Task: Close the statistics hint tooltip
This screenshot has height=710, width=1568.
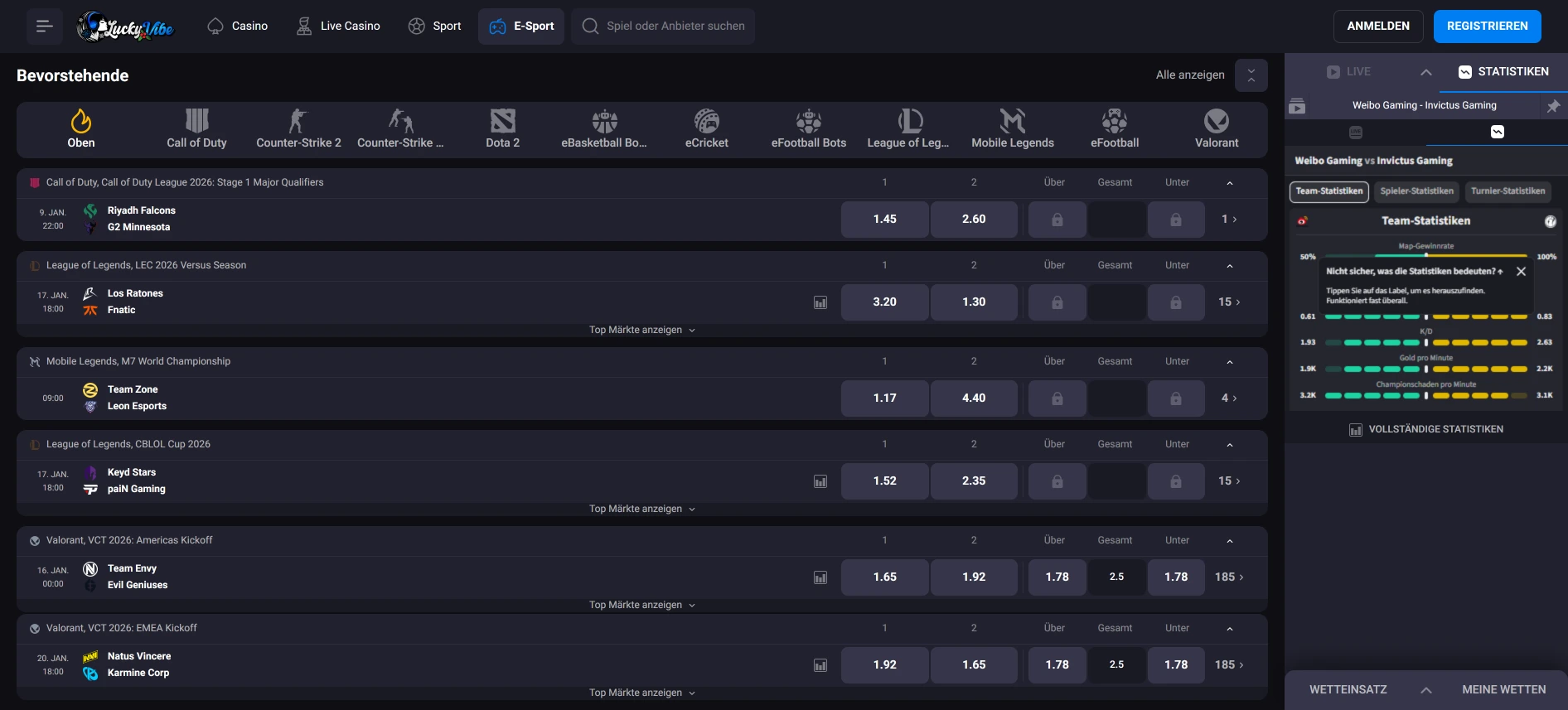Action: click(1521, 272)
